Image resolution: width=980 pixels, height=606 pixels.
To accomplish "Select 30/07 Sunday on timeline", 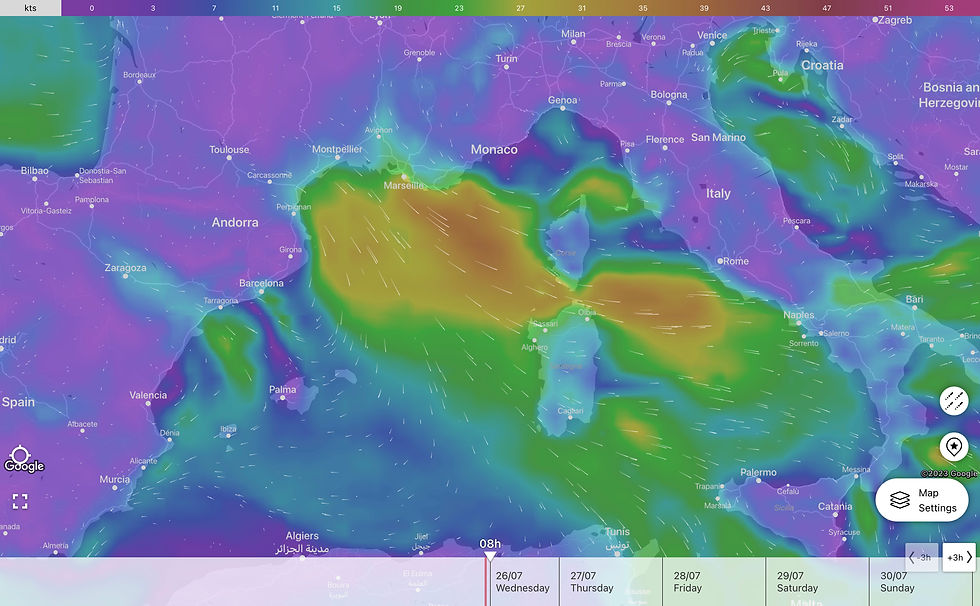I will (x=897, y=582).
